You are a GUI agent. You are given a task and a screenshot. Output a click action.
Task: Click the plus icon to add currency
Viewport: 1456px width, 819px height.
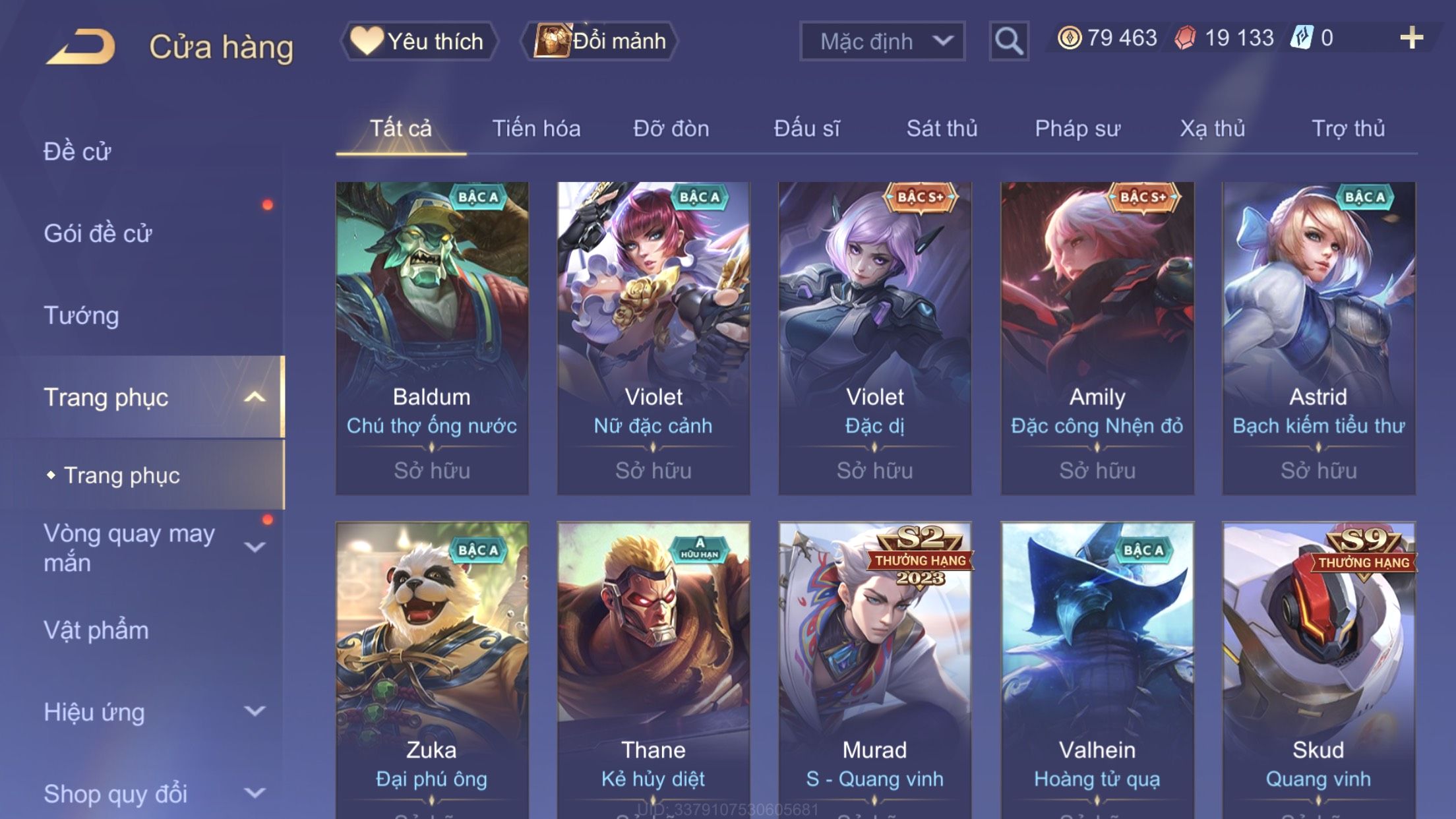(x=1411, y=38)
